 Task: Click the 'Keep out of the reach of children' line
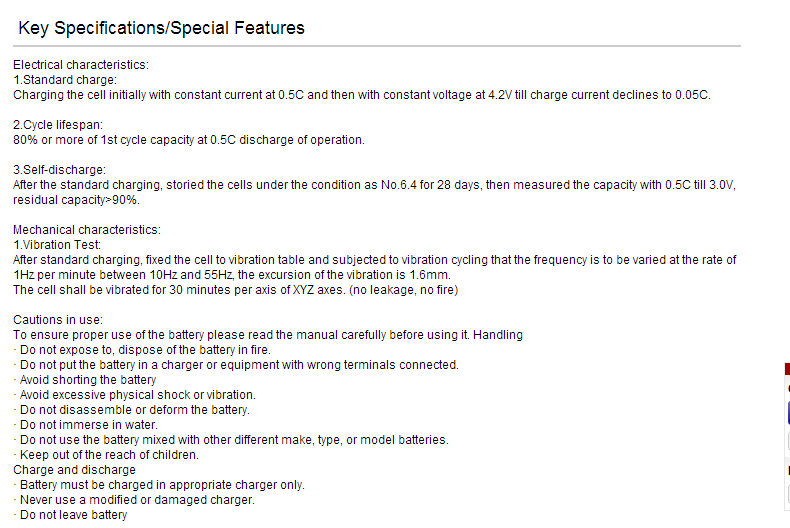(106, 455)
